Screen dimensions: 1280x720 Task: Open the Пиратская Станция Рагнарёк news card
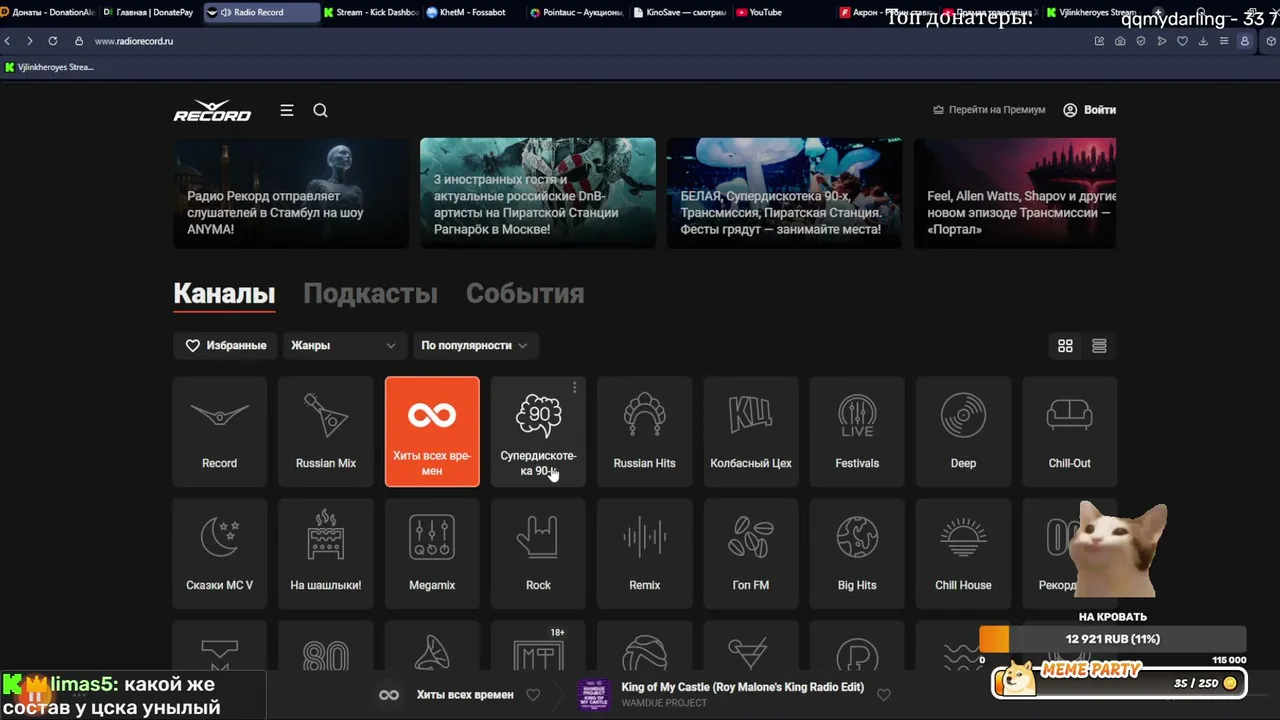pos(538,193)
